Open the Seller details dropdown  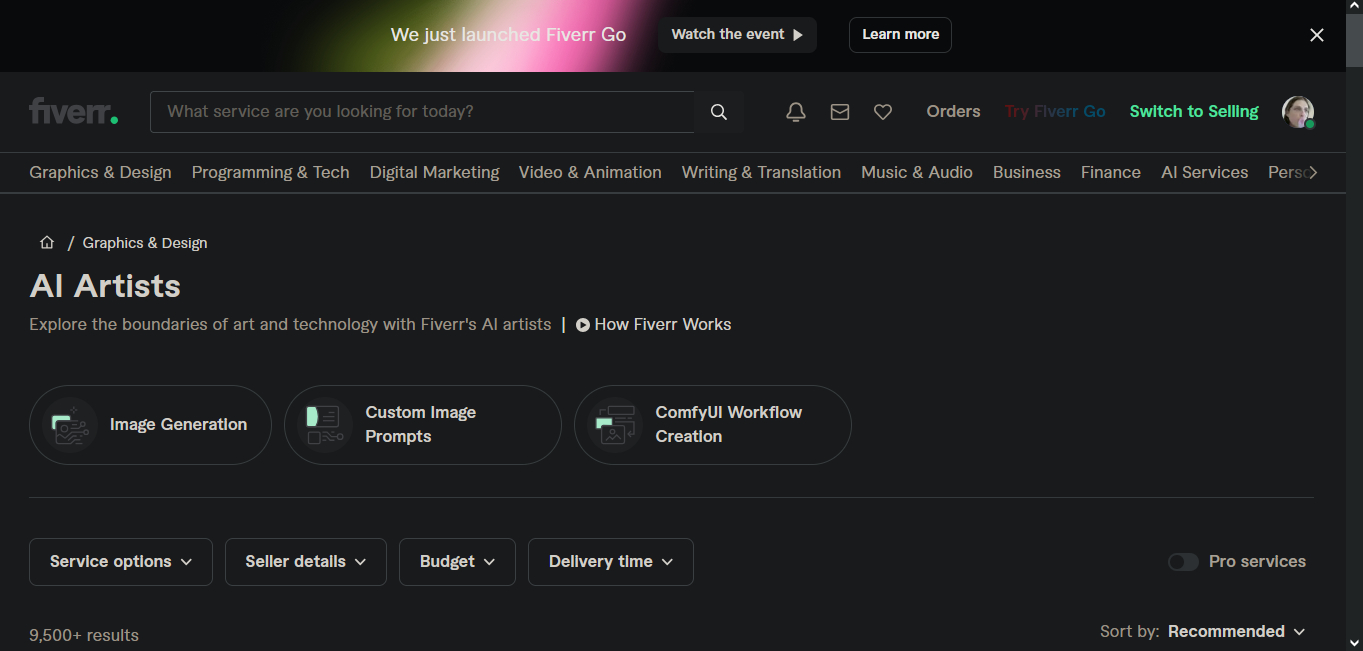click(x=306, y=562)
